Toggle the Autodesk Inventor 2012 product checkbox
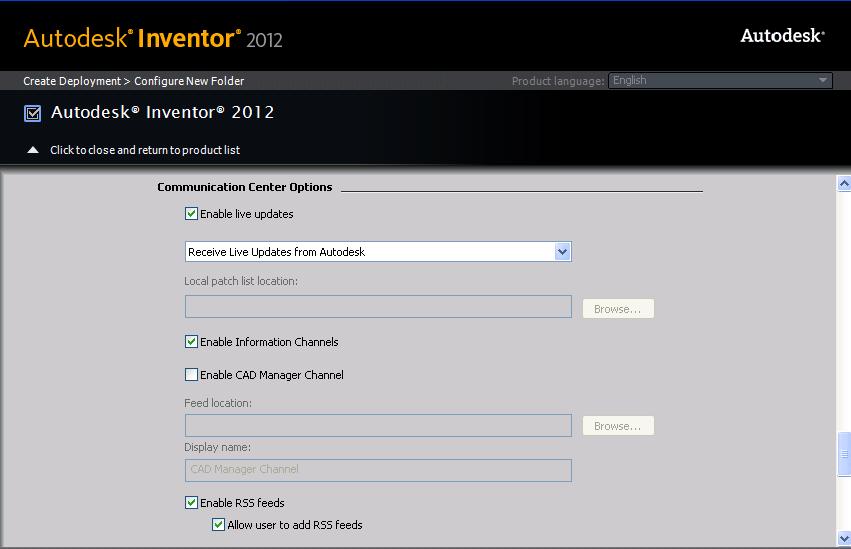 (33, 113)
